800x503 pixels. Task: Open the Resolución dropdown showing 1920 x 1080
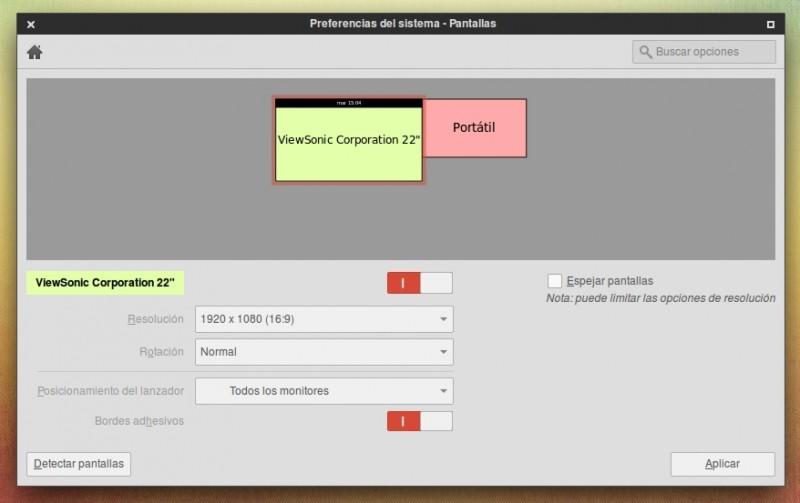323,319
